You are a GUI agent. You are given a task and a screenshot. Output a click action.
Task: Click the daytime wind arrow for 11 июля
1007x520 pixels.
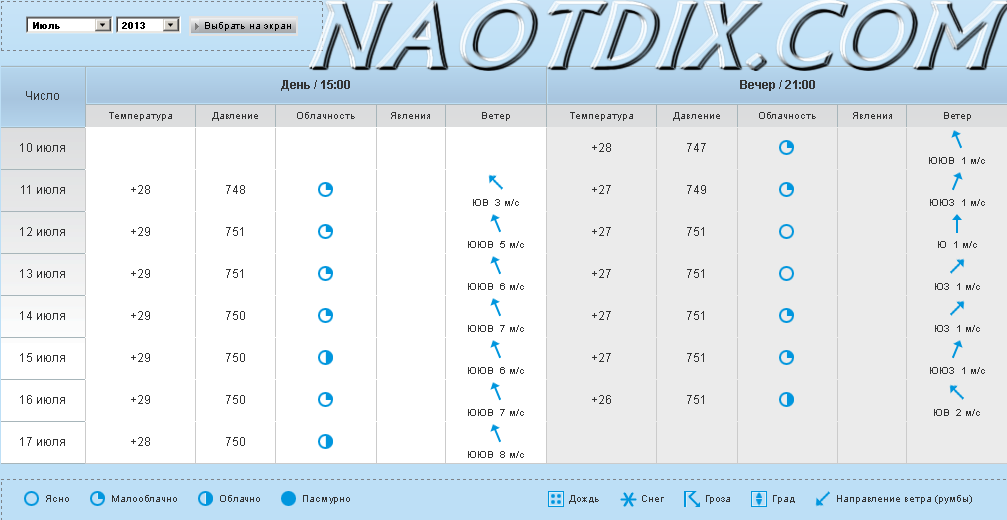(x=495, y=182)
